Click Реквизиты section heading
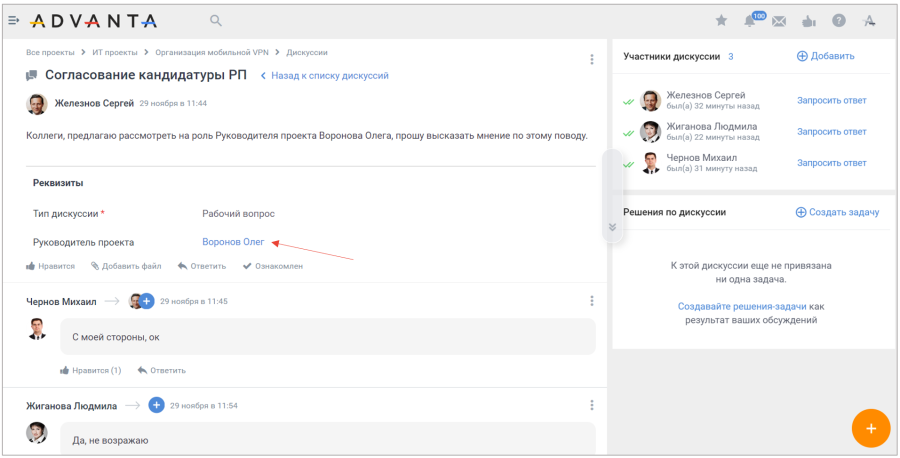 tap(58, 183)
